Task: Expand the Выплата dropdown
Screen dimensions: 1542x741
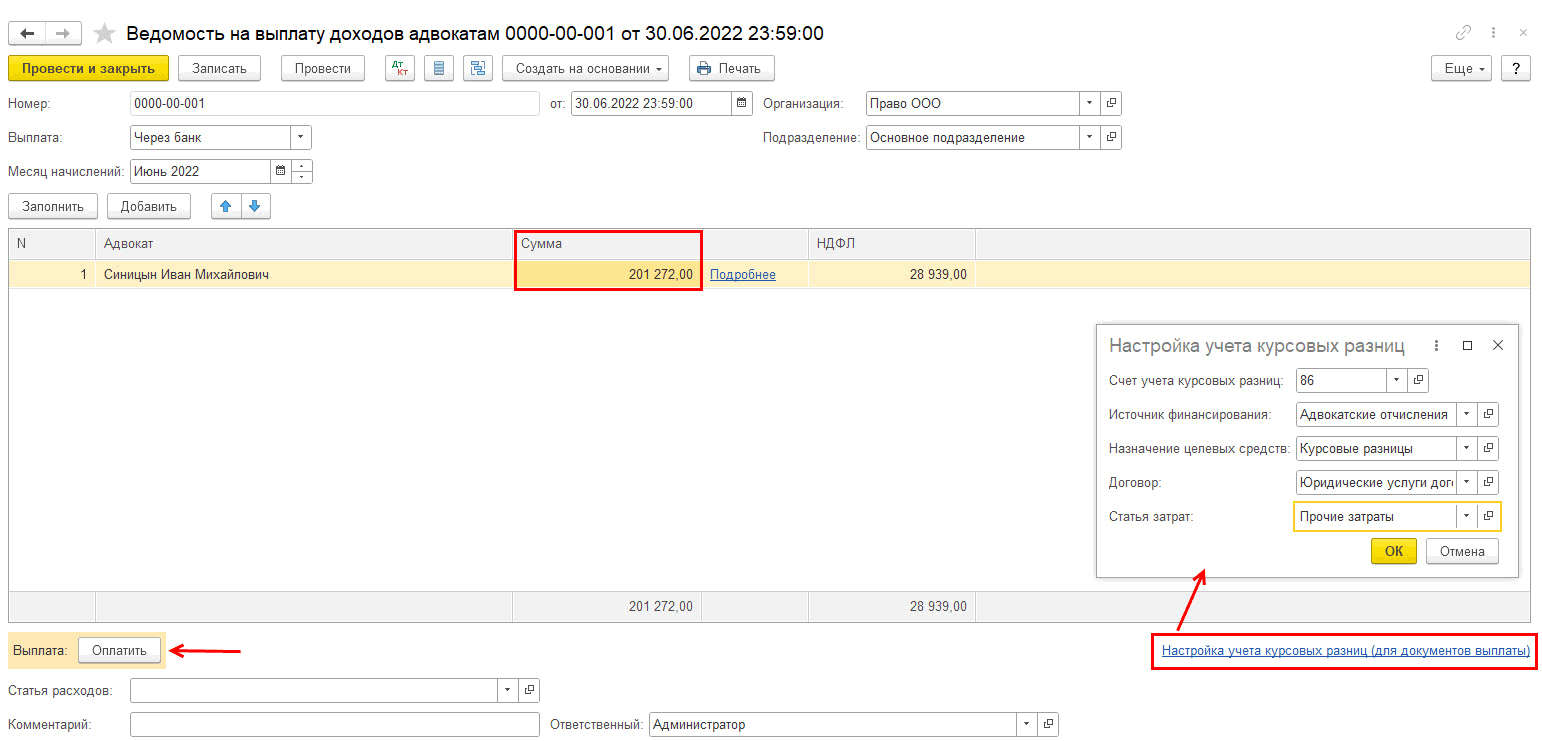Action: (x=301, y=138)
